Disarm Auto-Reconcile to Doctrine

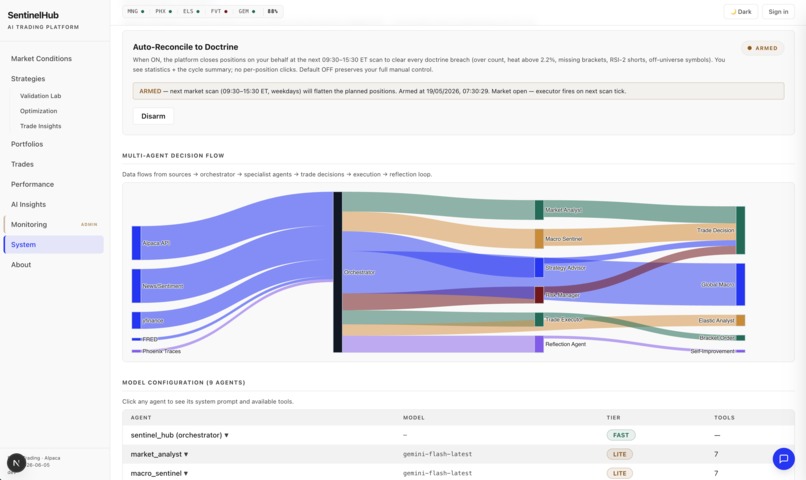click(153, 116)
